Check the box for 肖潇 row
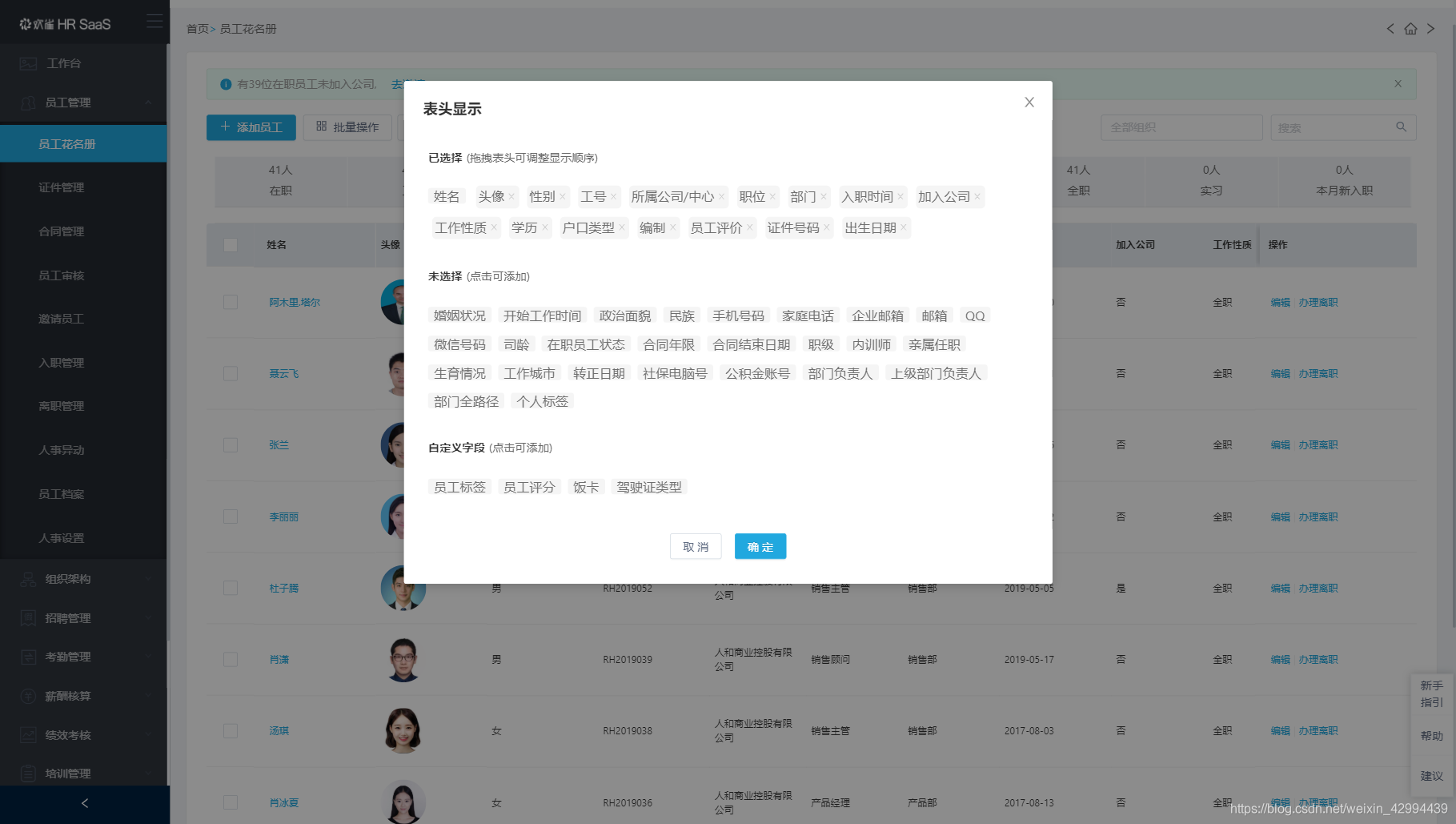 (x=231, y=660)
